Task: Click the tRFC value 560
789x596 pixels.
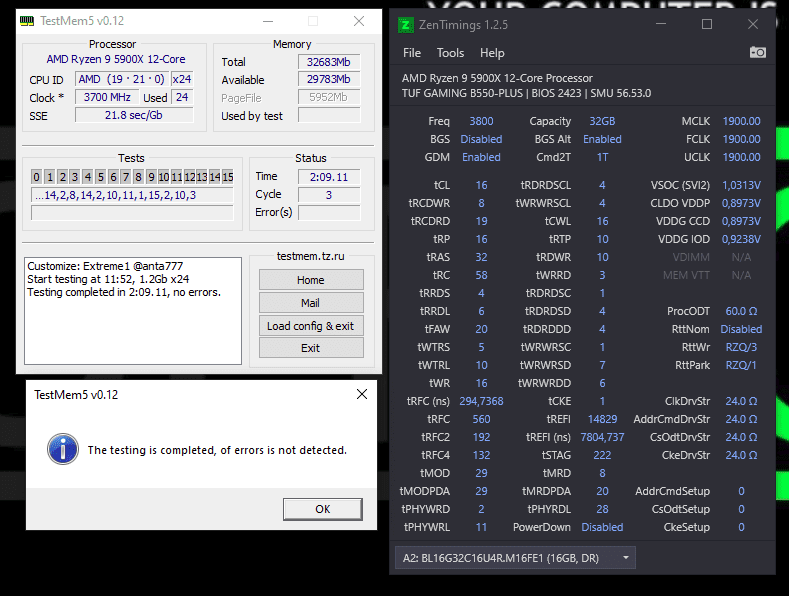Action: (x=482, y=419)
